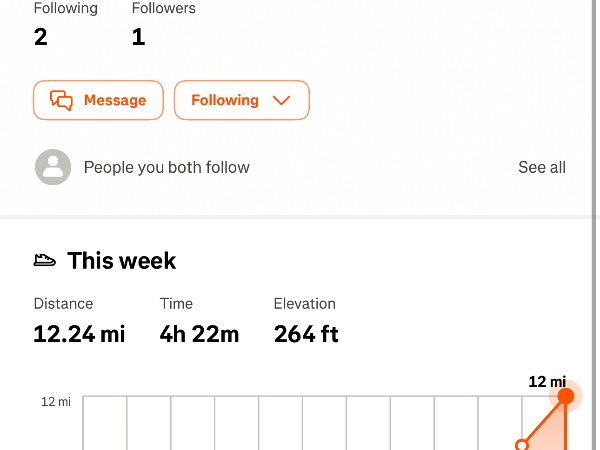Select the Time 4h 22m stat
Viewport: 600px width, 450px height.
coord(199,334)
